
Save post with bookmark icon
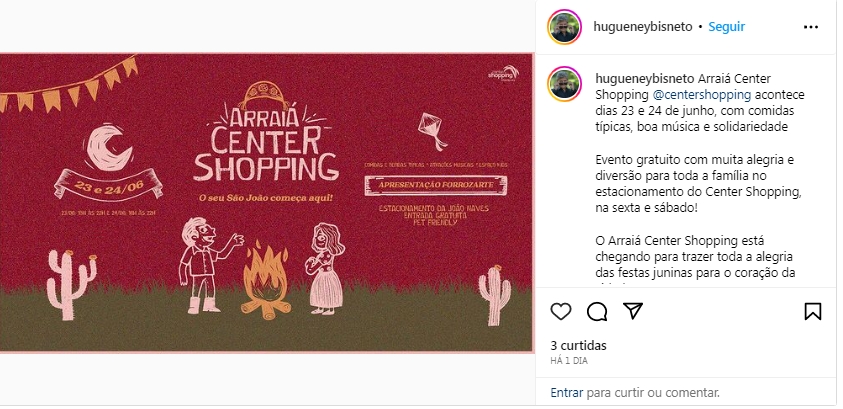[813, 312]
